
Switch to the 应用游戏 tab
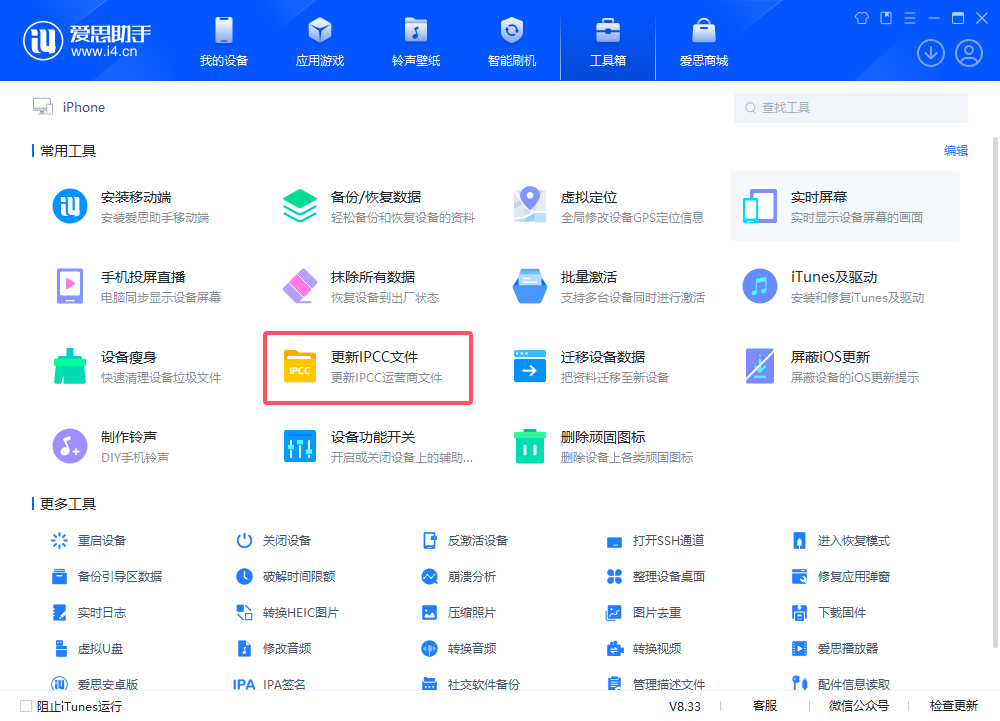[318, 40]
